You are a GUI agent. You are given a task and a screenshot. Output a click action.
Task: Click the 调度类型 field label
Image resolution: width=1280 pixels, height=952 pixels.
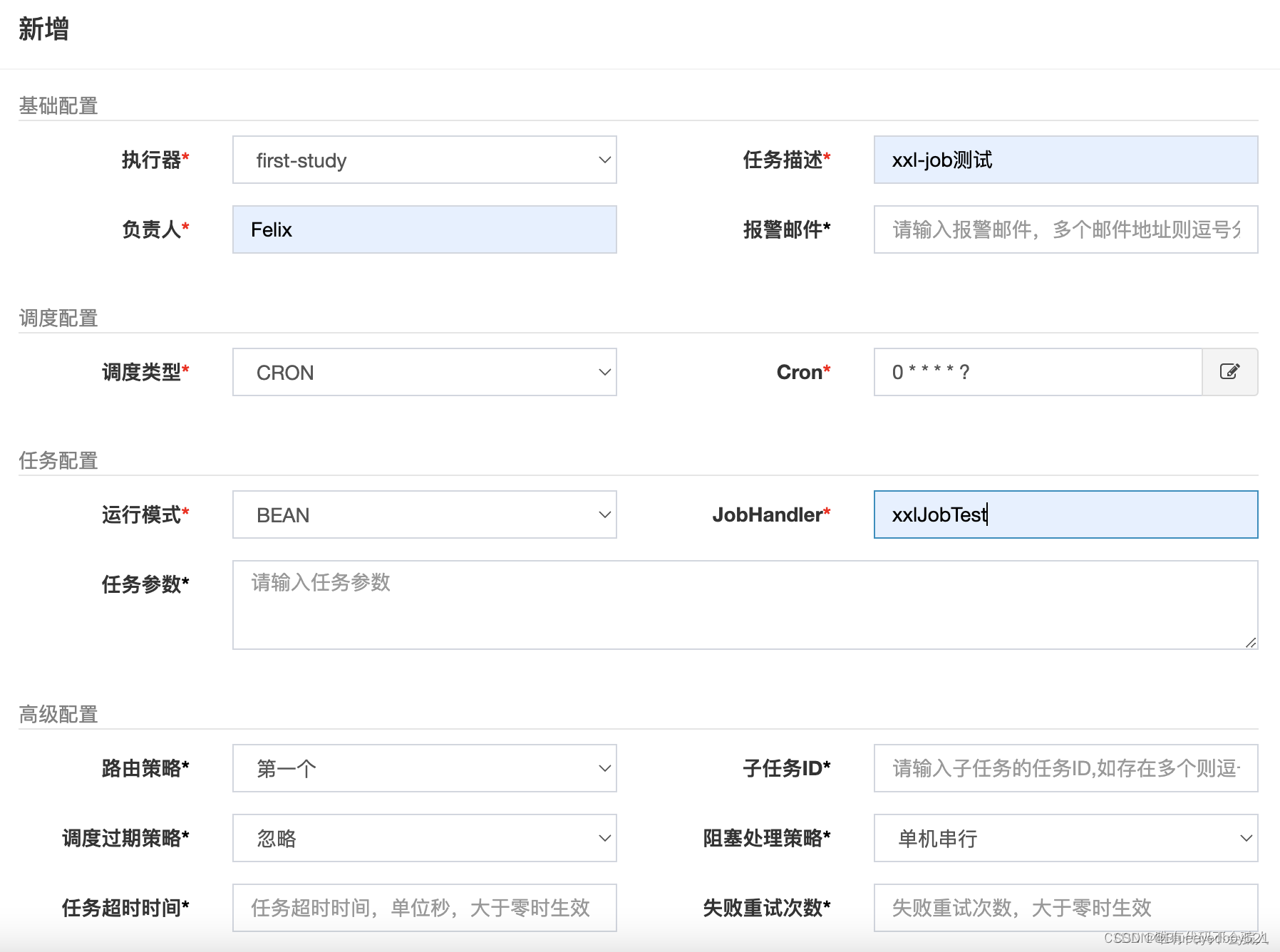click(x=145, y=372)
